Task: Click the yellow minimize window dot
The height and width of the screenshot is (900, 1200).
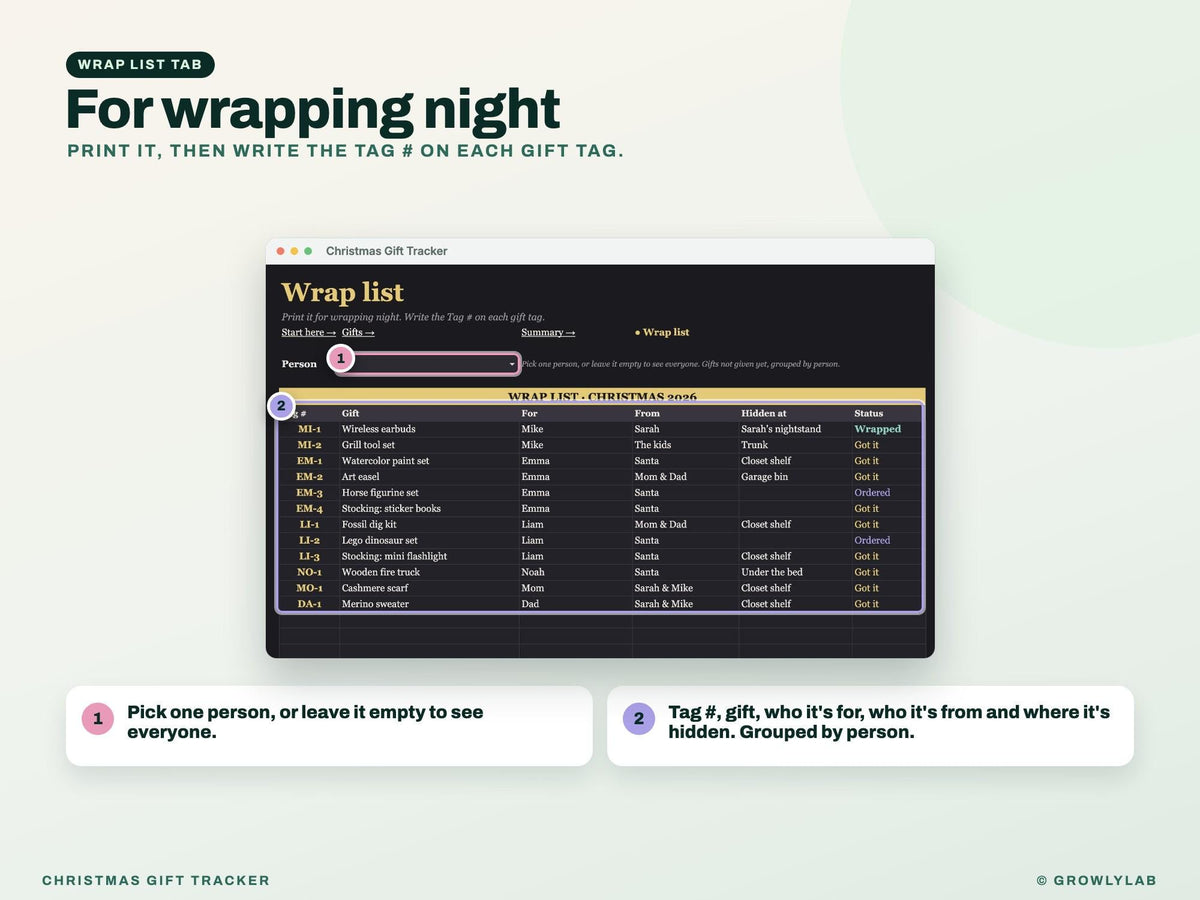Action: point(294,251)
